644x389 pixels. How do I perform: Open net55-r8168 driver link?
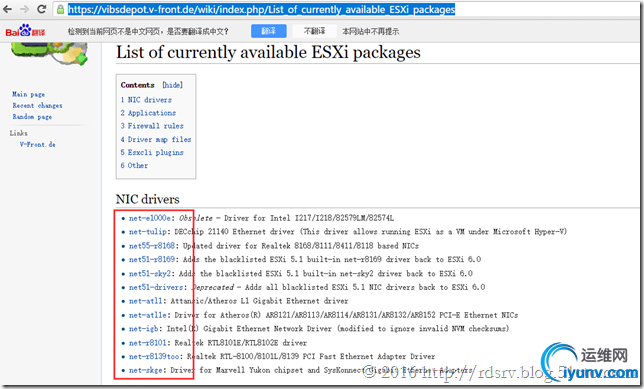(152, 246)
